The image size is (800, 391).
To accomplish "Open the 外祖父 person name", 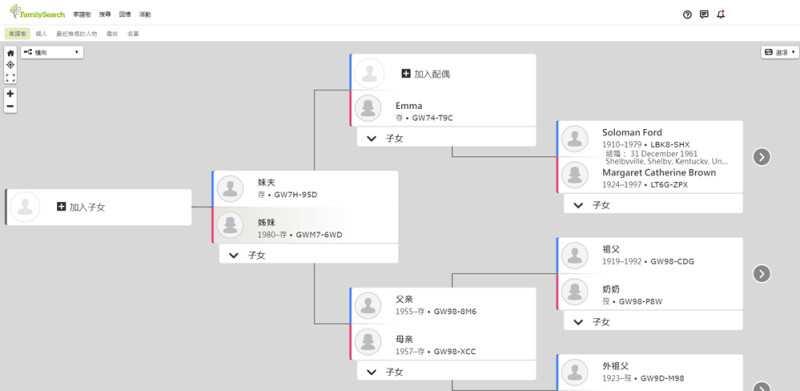I will [x=615, y=366].
